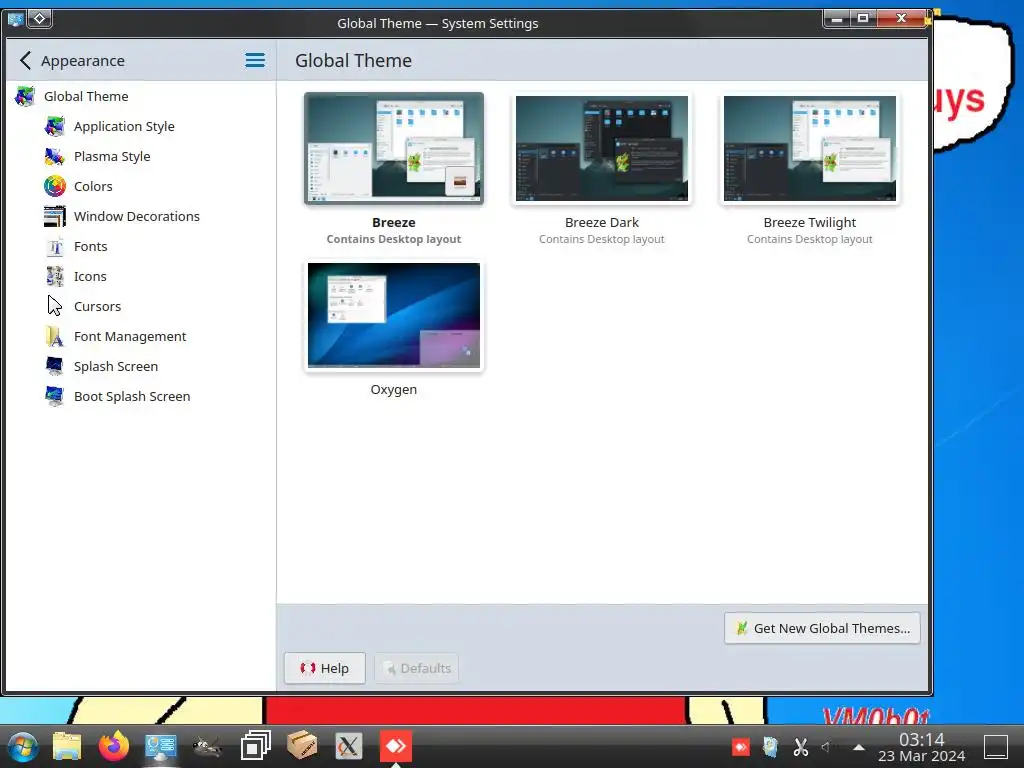This screenshot has height=768, width=1024.
Task: Click the show desktop button in taskbar
Action: (996, 746)
